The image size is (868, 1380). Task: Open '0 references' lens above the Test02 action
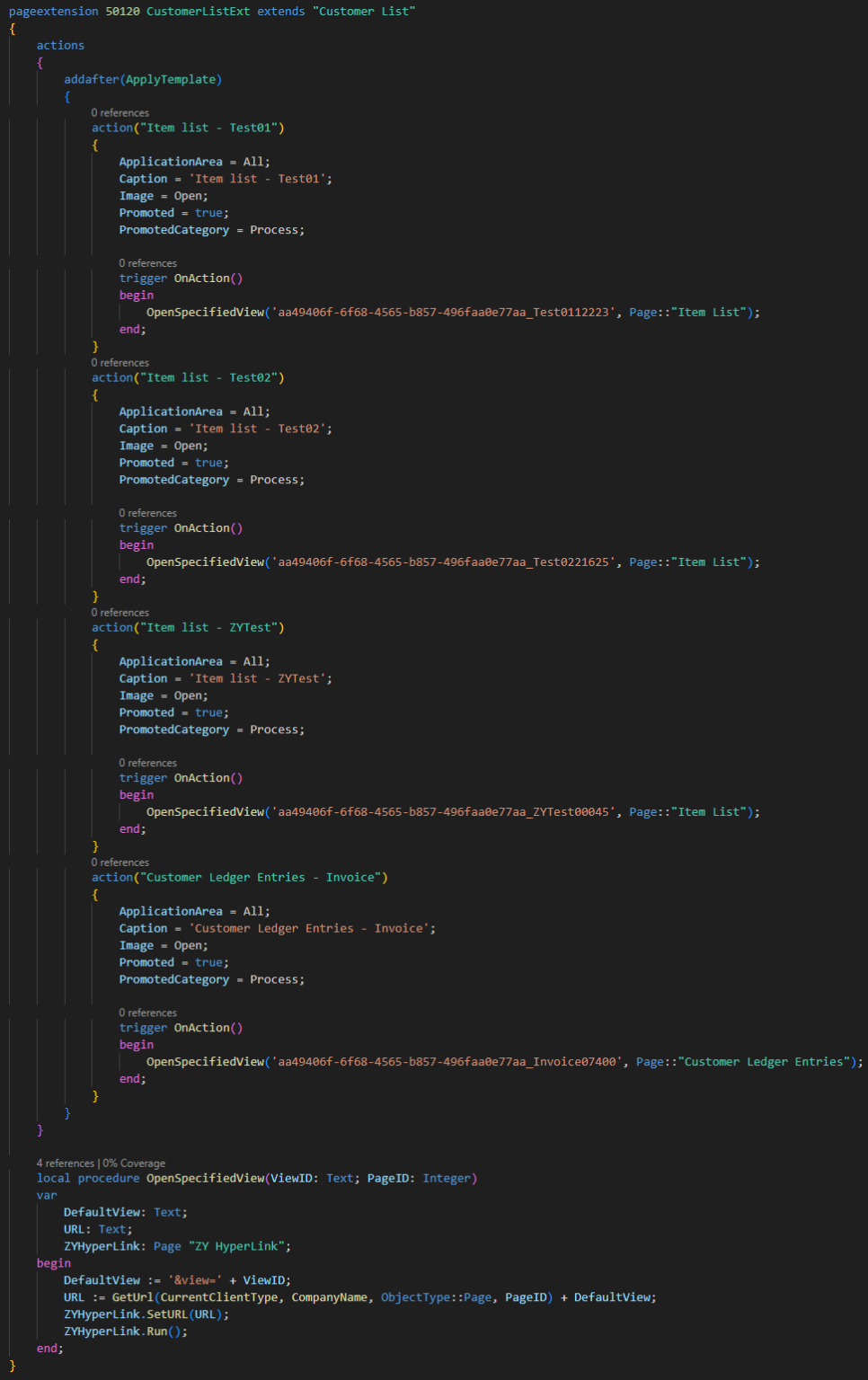[120, 362]
